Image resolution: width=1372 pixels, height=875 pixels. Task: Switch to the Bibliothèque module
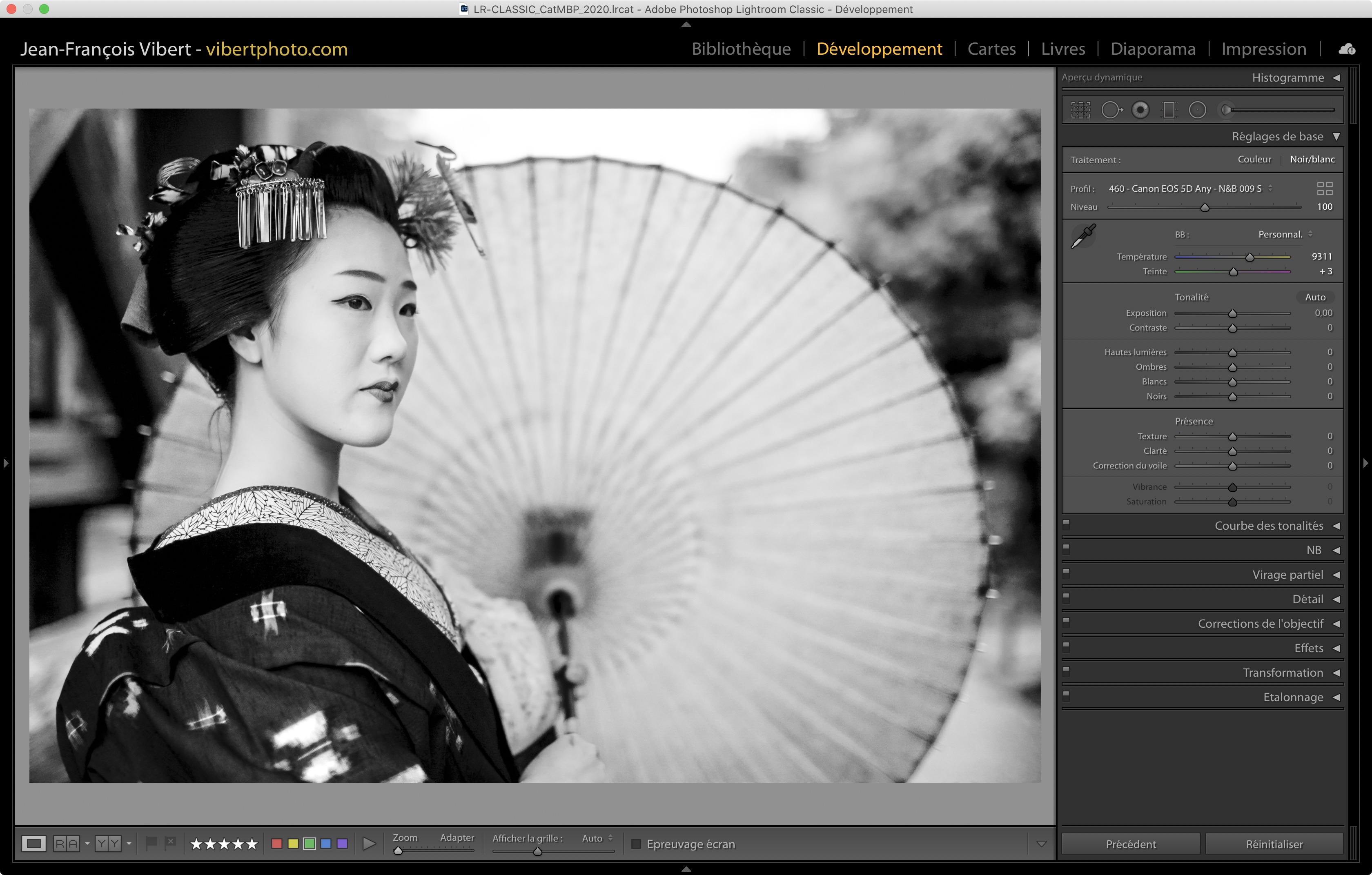pos(741,49)
